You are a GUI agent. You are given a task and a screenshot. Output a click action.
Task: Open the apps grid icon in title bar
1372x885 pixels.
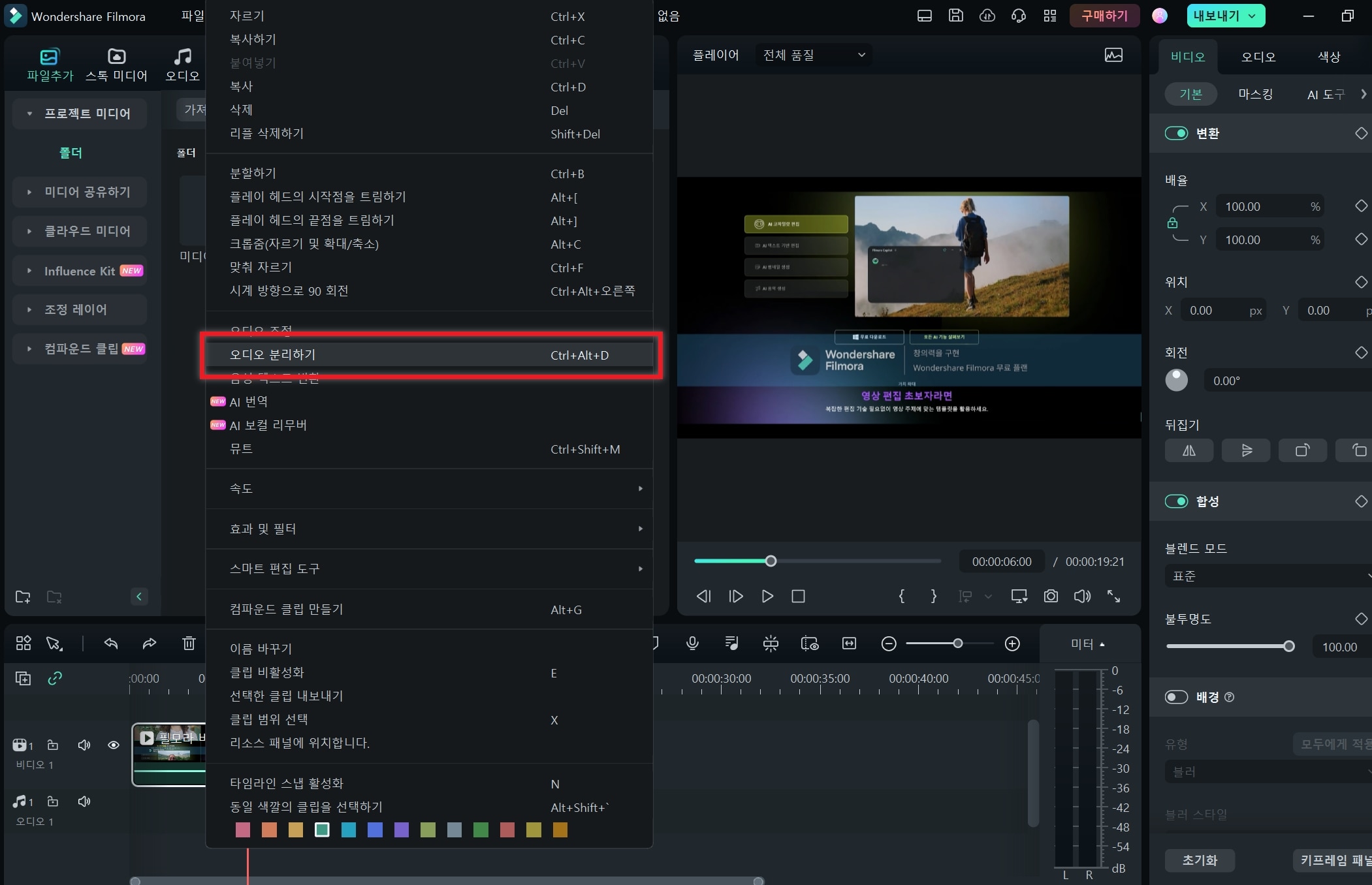[1049, 16]
